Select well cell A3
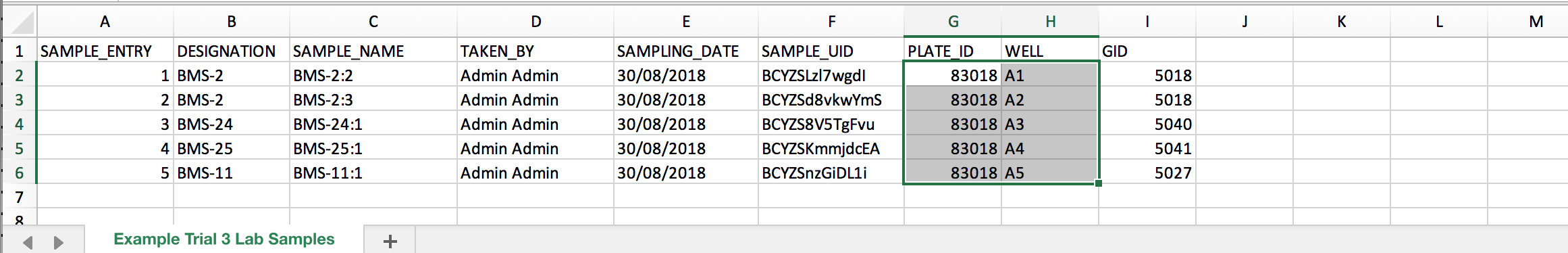This screenshot has height=253, width=1568. point(1050,124)
